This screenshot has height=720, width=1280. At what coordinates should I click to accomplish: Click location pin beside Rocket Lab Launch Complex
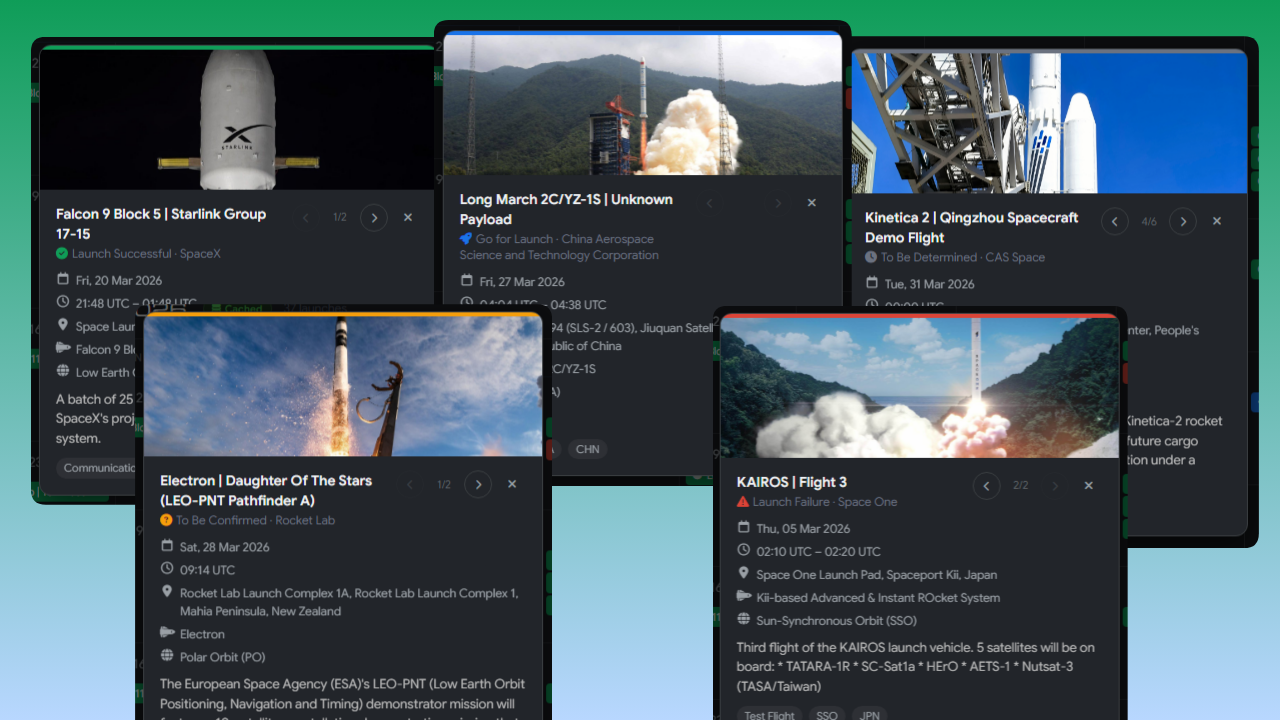click(x=167, y=592)
